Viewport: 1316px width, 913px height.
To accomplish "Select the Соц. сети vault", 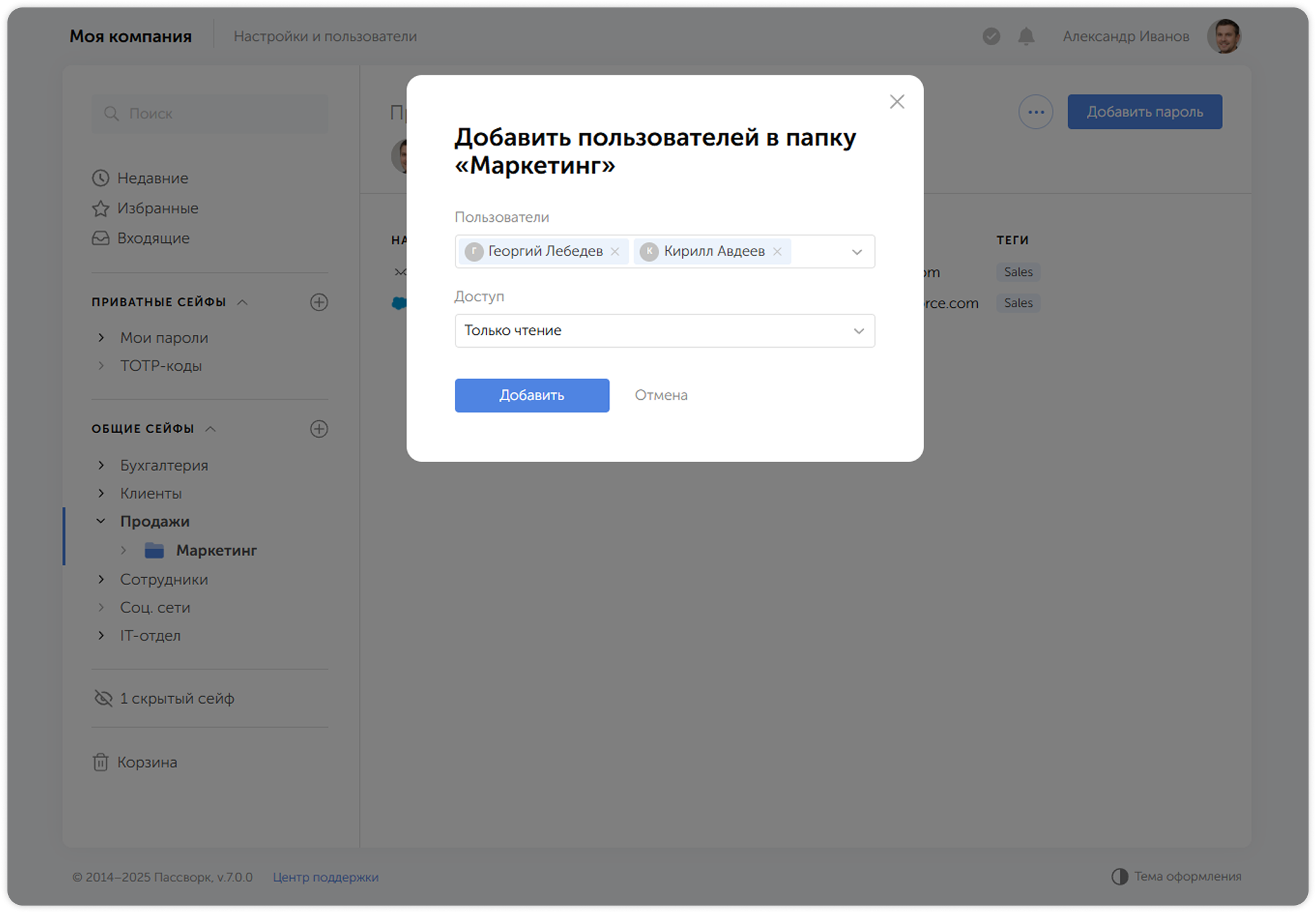I will coord(155,608).
